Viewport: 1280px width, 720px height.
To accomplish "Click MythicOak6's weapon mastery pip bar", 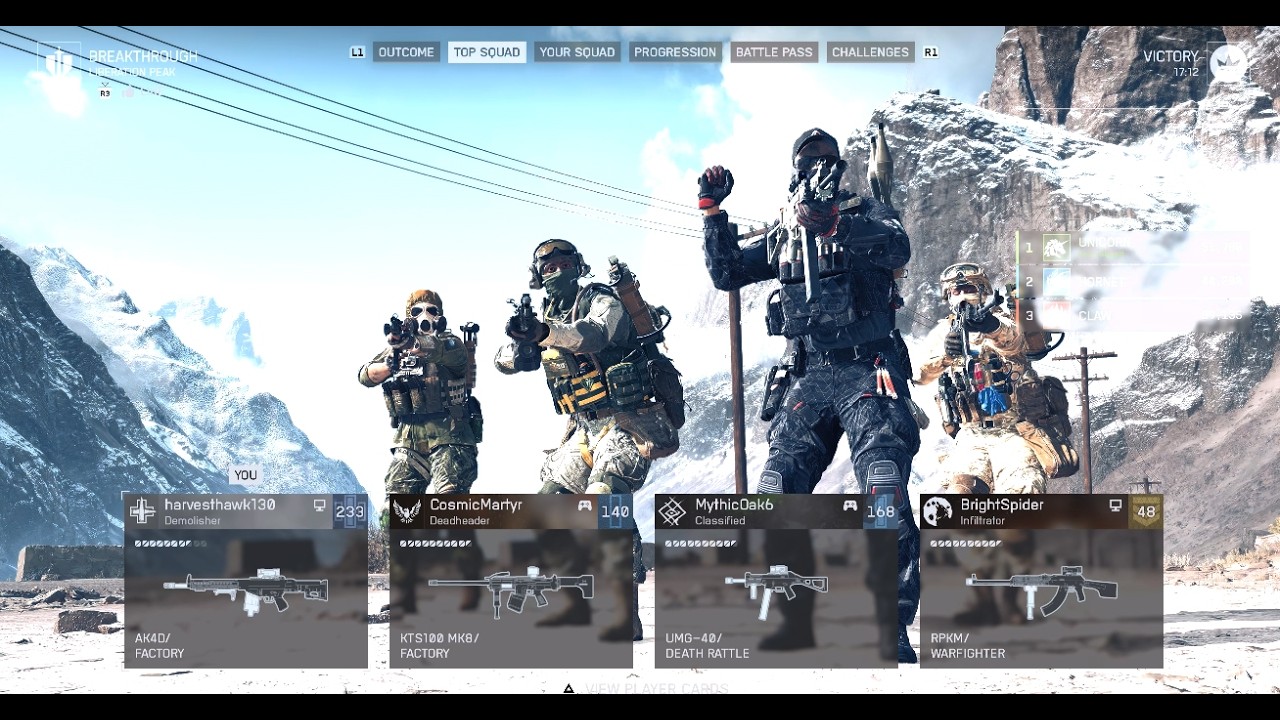I will point(701,543).
